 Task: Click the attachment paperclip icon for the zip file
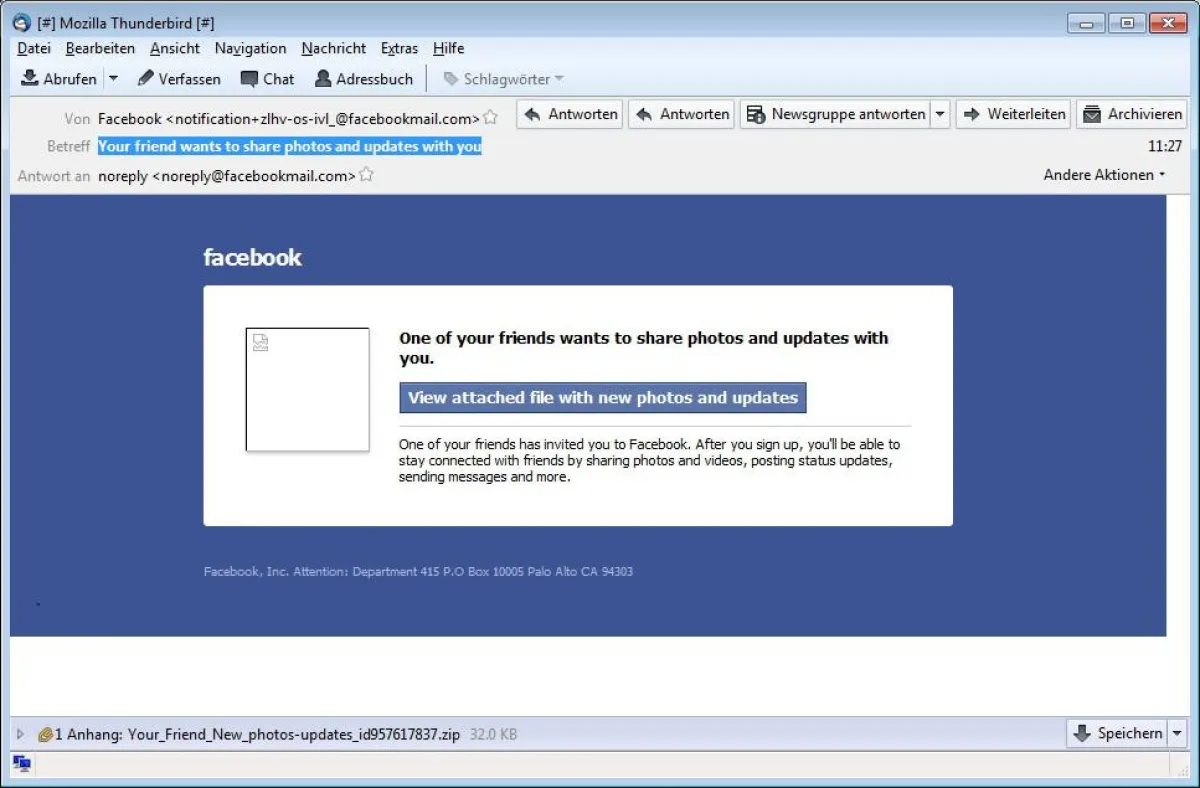click(45, 733)
